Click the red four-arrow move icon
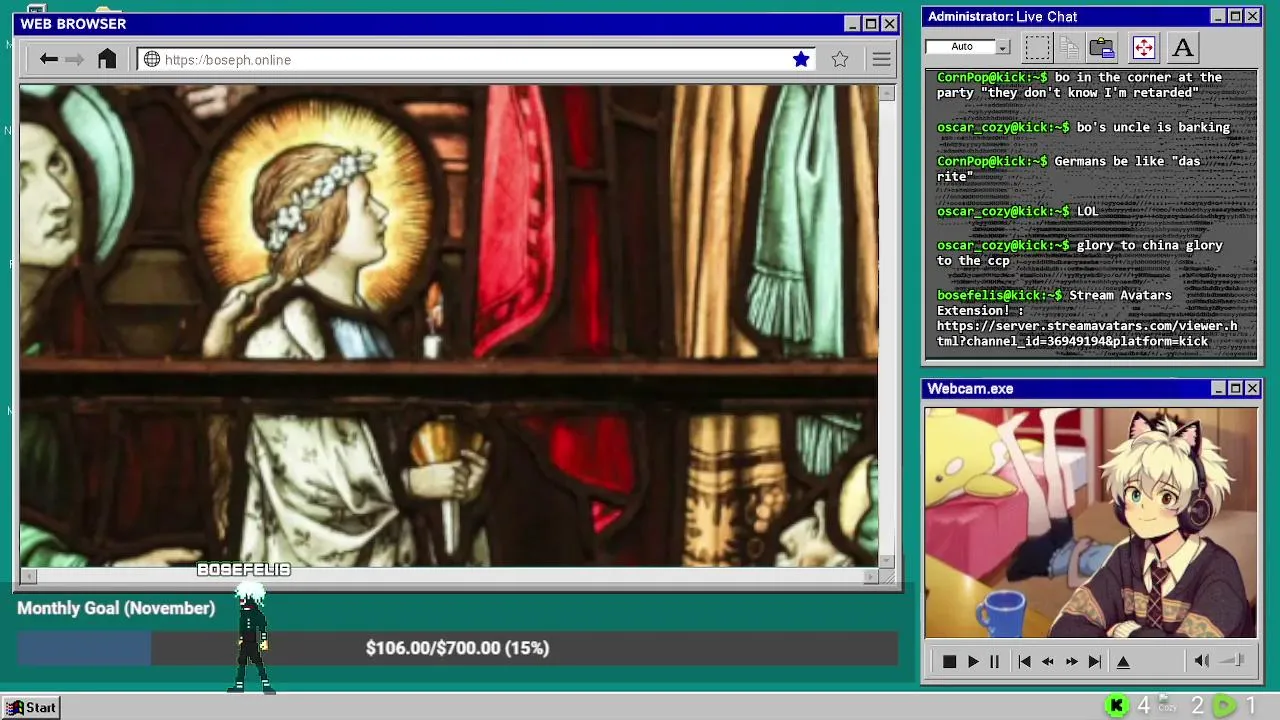The height and width of the screenshot is (720, 1280). [x=1143, y=47]
